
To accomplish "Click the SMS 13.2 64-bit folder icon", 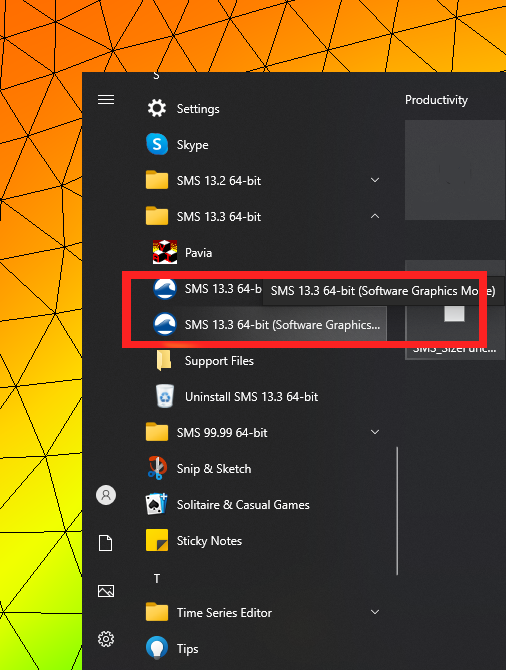I will [157, 180].
